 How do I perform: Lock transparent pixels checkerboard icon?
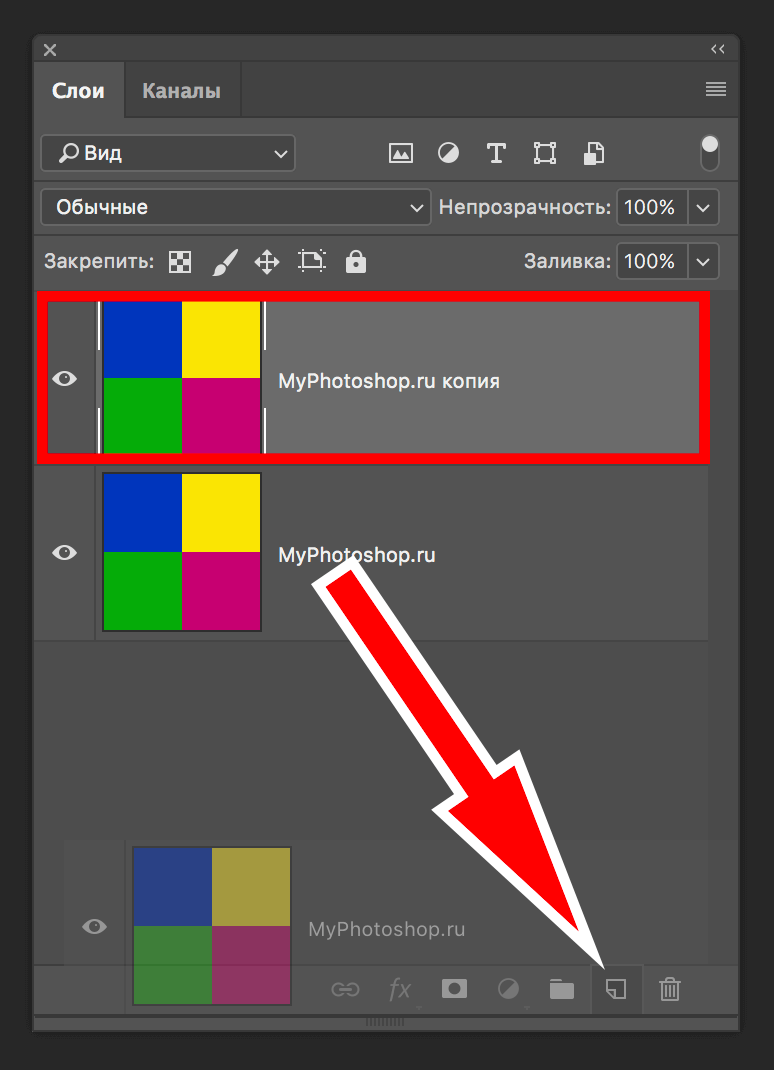pos(180,262)
